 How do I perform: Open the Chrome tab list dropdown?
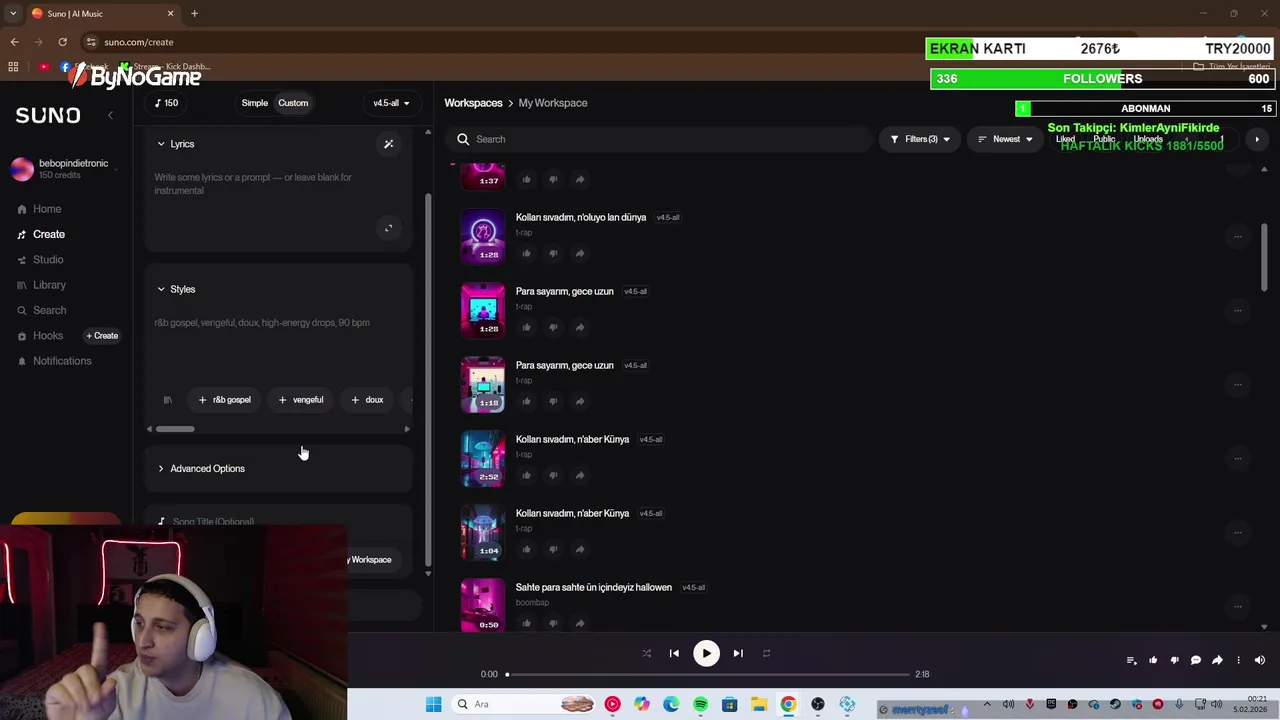tap(13, 13)
